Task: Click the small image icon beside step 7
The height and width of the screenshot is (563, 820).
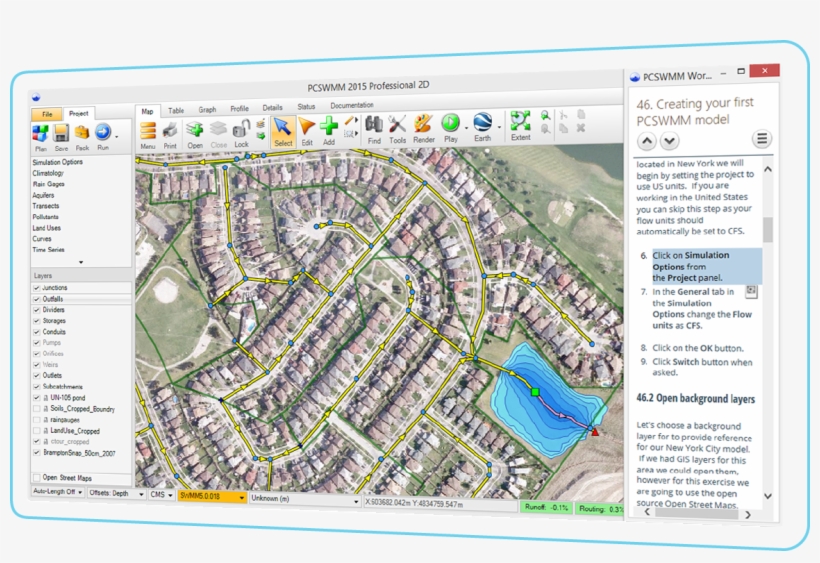Action: click(751, 291)
